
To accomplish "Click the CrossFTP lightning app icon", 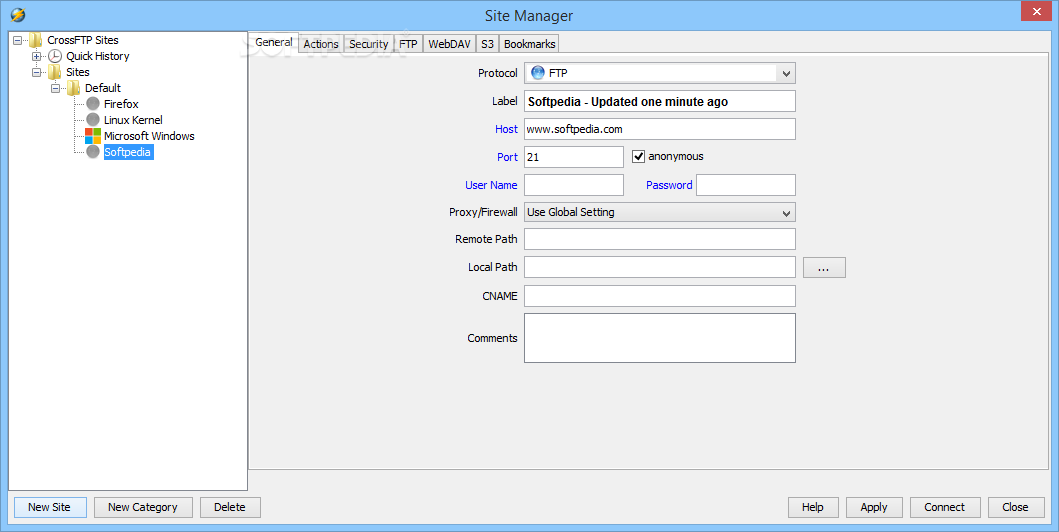I will pyautogui.click(x=18, y=15).
